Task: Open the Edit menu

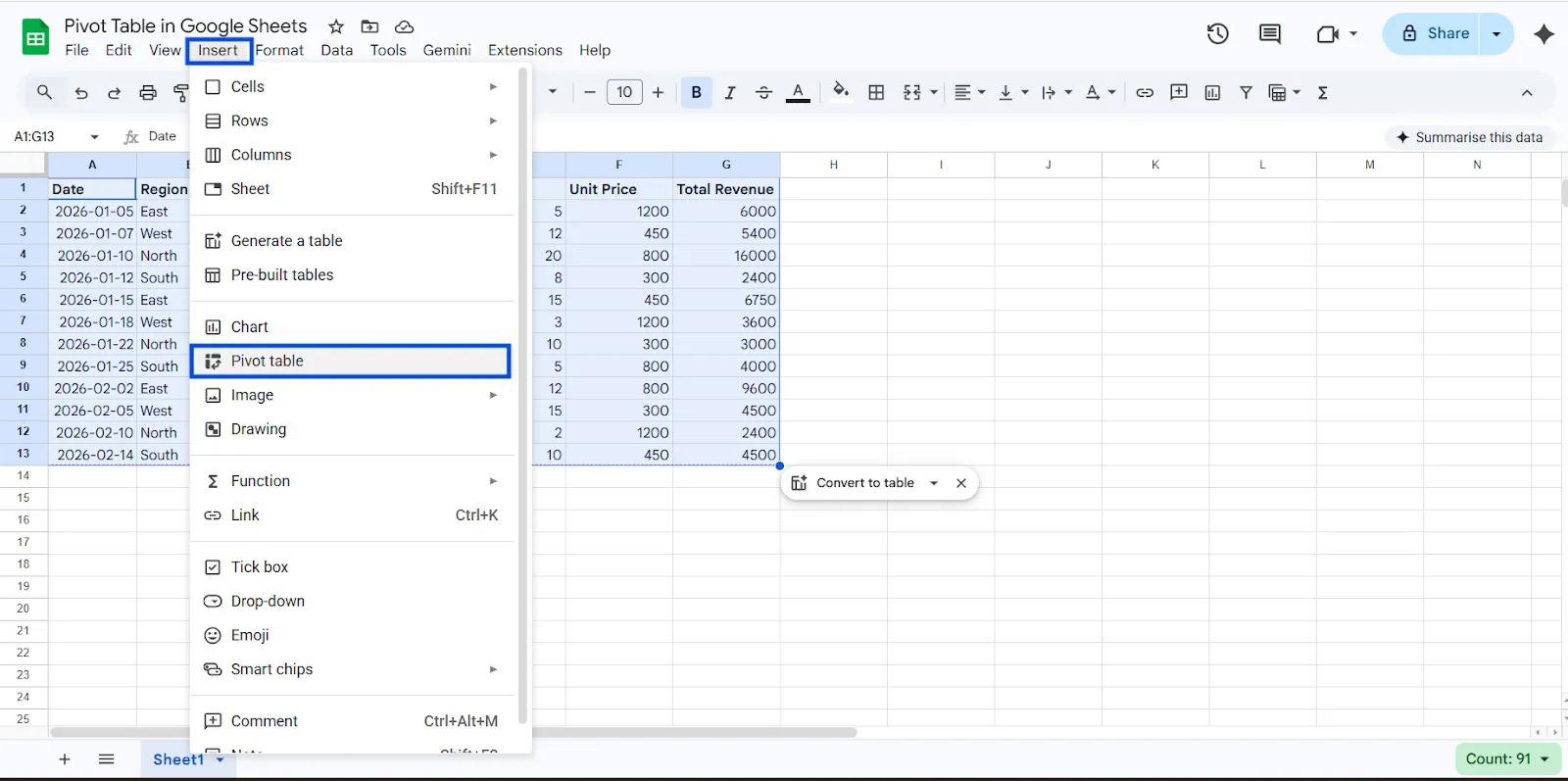Action: tap(119, 50)
